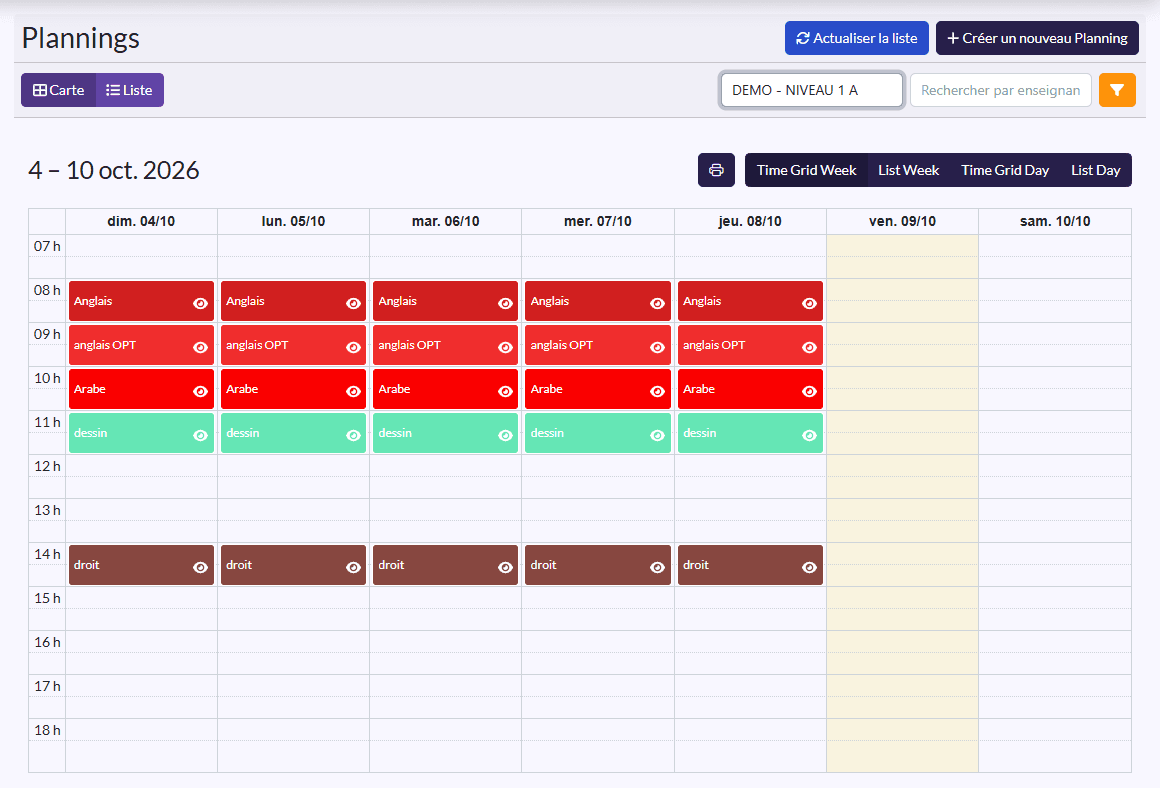1160x788 pixels.
Task: Click eye icon on Arabe event lun. 05/10
Action: (353, 391)
